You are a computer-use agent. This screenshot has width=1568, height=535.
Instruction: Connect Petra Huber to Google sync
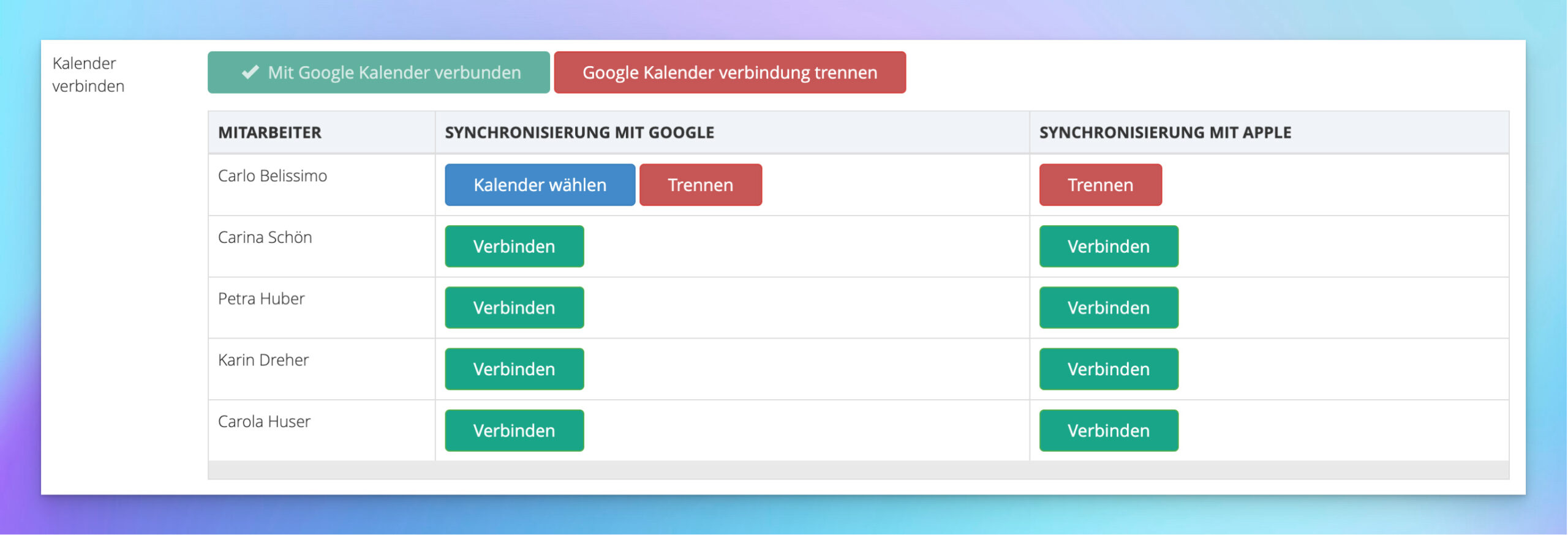[514, 308]
